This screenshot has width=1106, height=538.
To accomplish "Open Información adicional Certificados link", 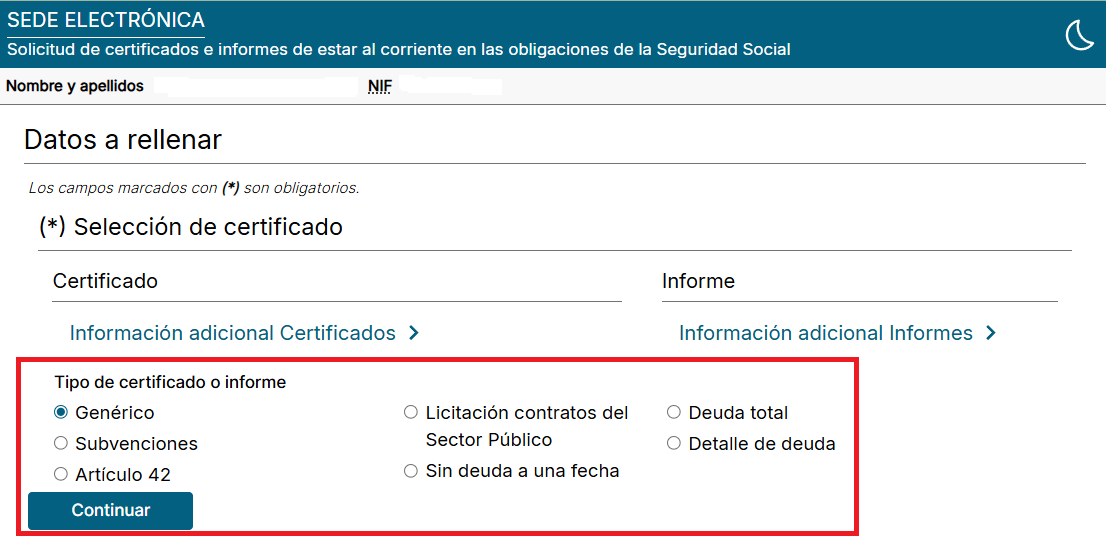I will (x=233, y=333).
